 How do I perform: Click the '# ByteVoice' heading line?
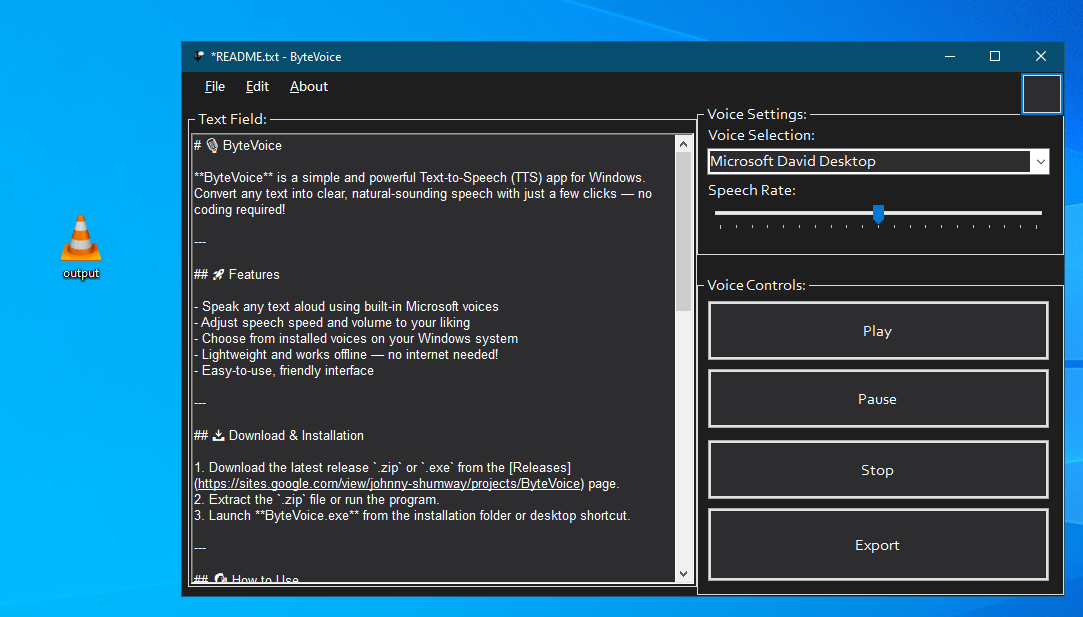tap(238, 146)
